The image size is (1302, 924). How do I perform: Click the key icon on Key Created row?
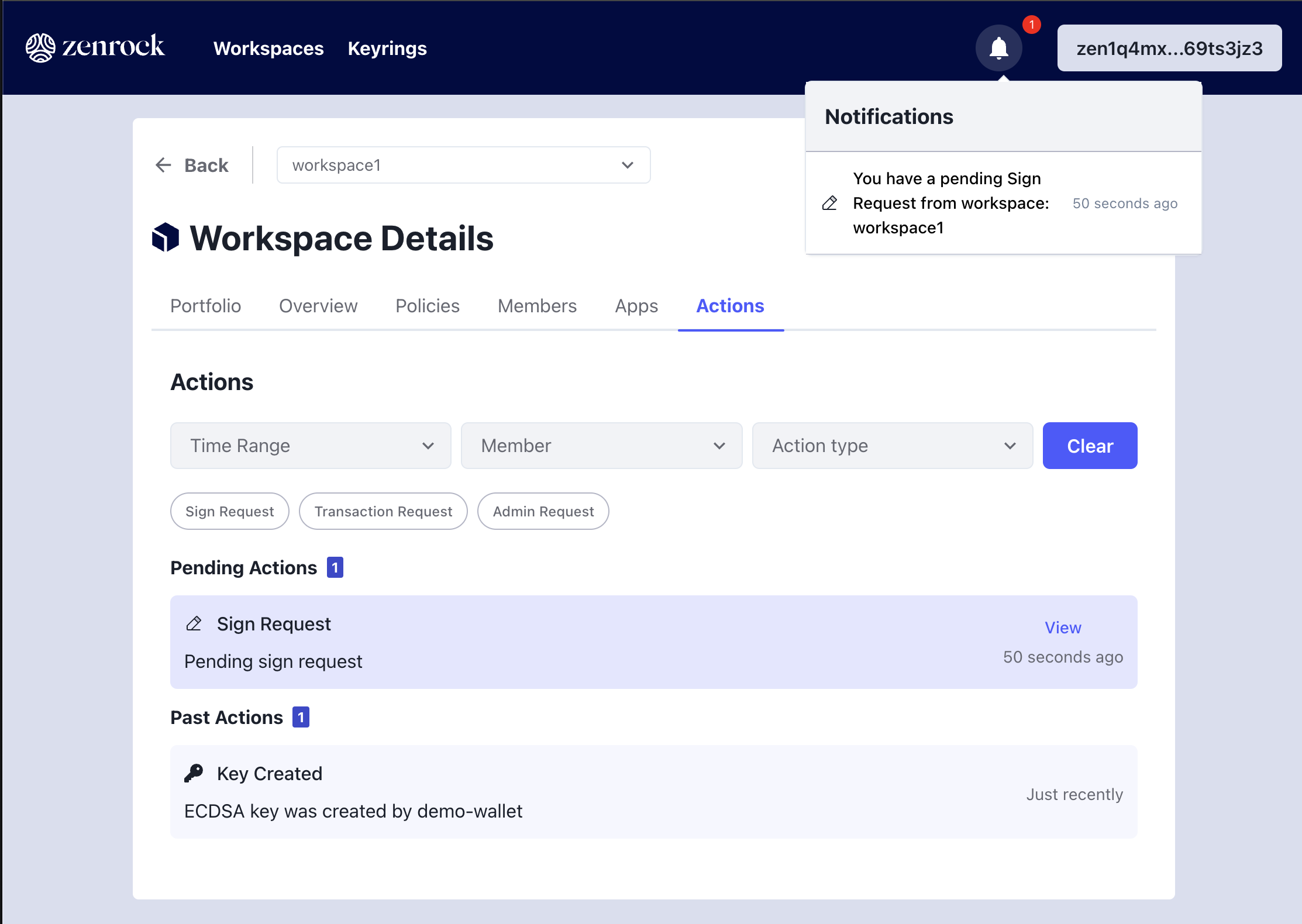(x=194, y=773)
